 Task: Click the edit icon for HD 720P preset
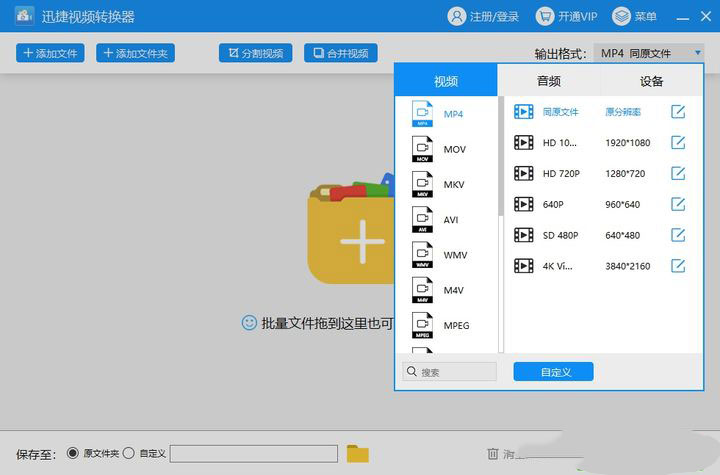(678, 173)
